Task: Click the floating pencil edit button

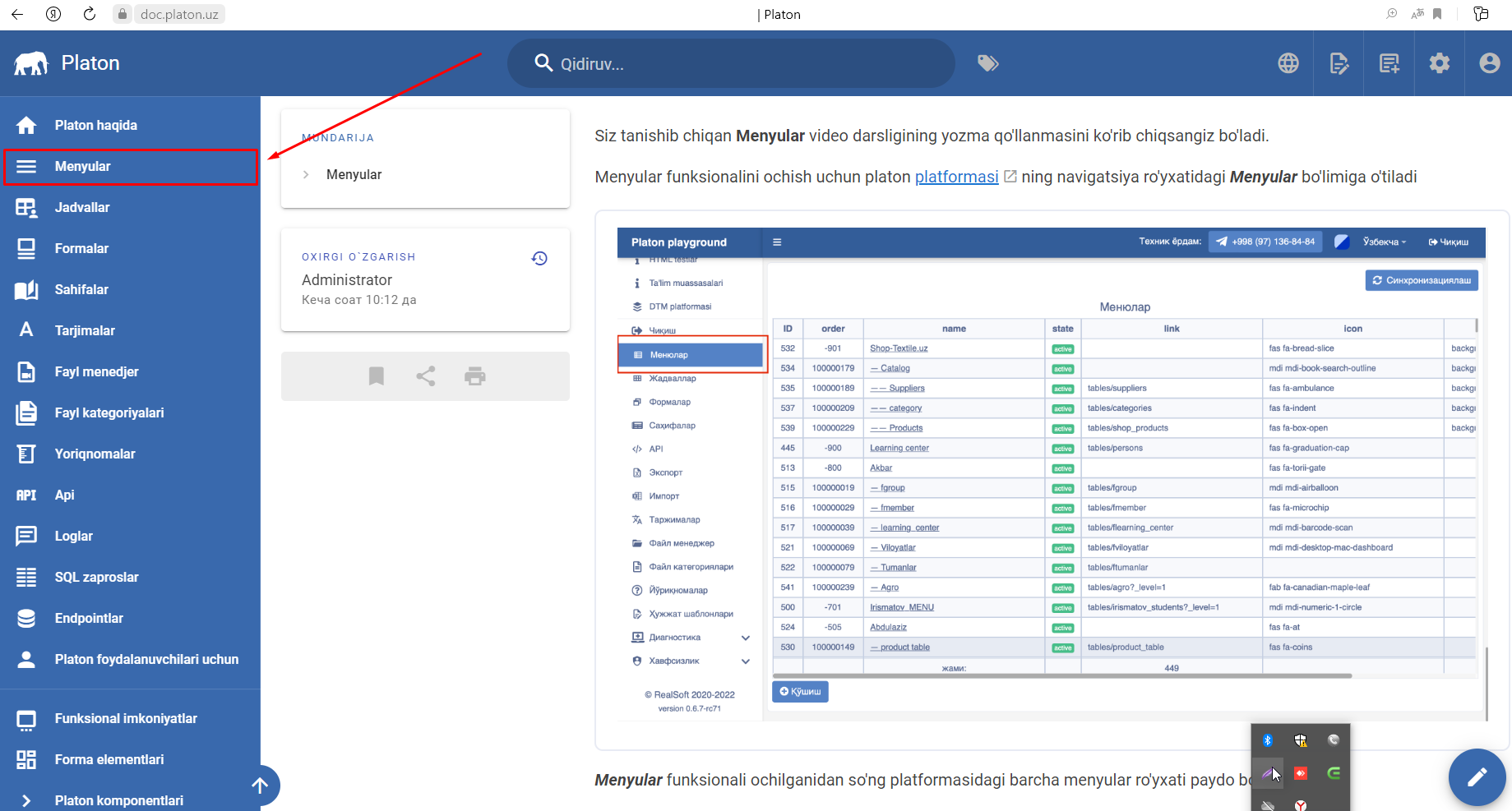Action: click(x=1477, y=777)
